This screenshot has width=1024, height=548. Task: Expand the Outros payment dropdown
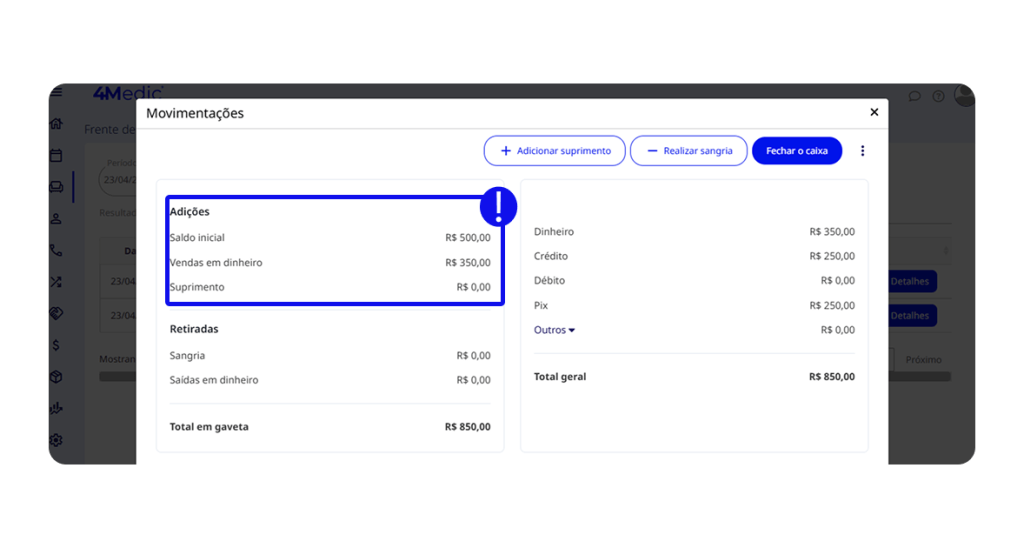tap(554, 330)
